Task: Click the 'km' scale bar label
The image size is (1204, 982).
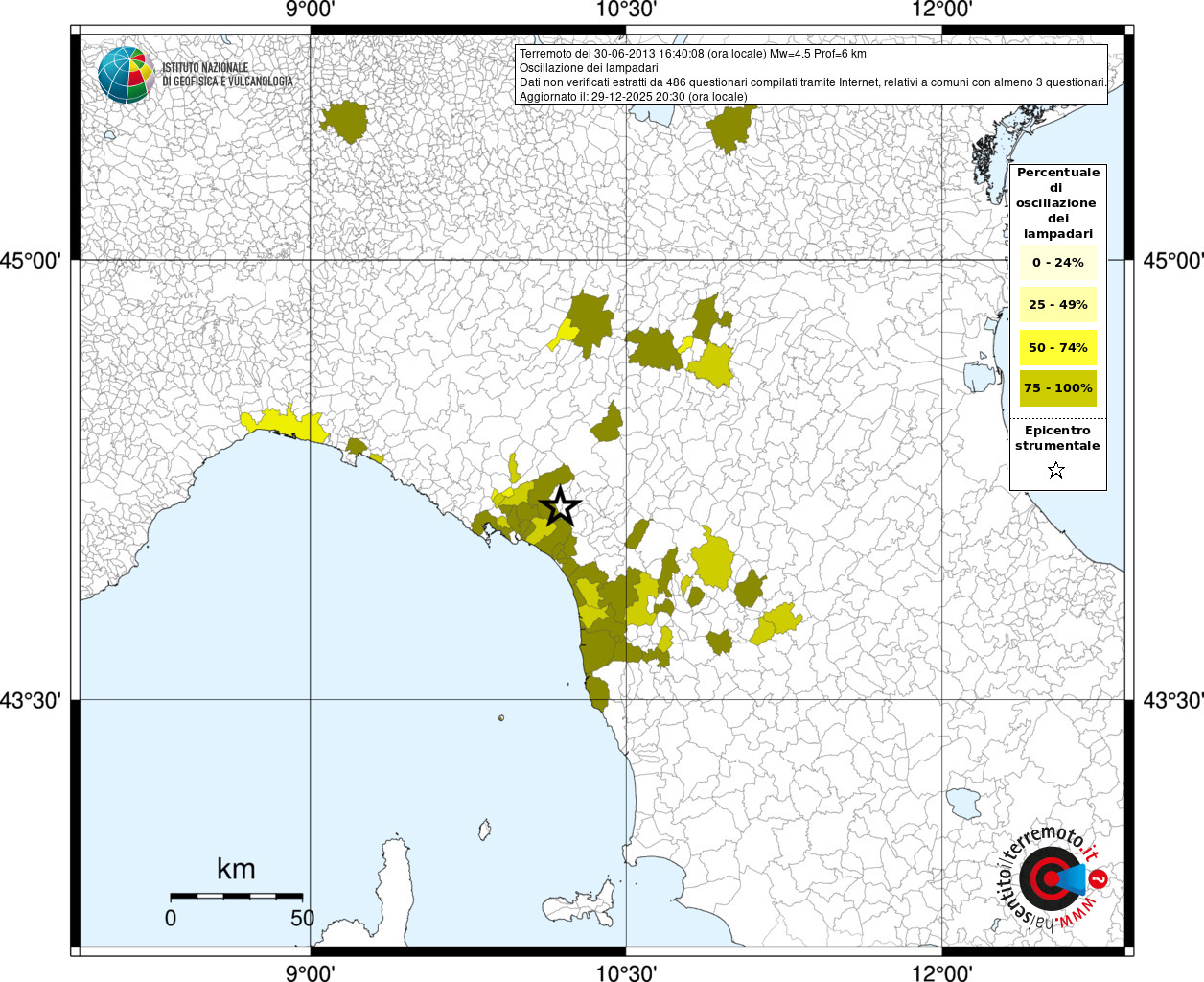Action: tap(236, 869)
